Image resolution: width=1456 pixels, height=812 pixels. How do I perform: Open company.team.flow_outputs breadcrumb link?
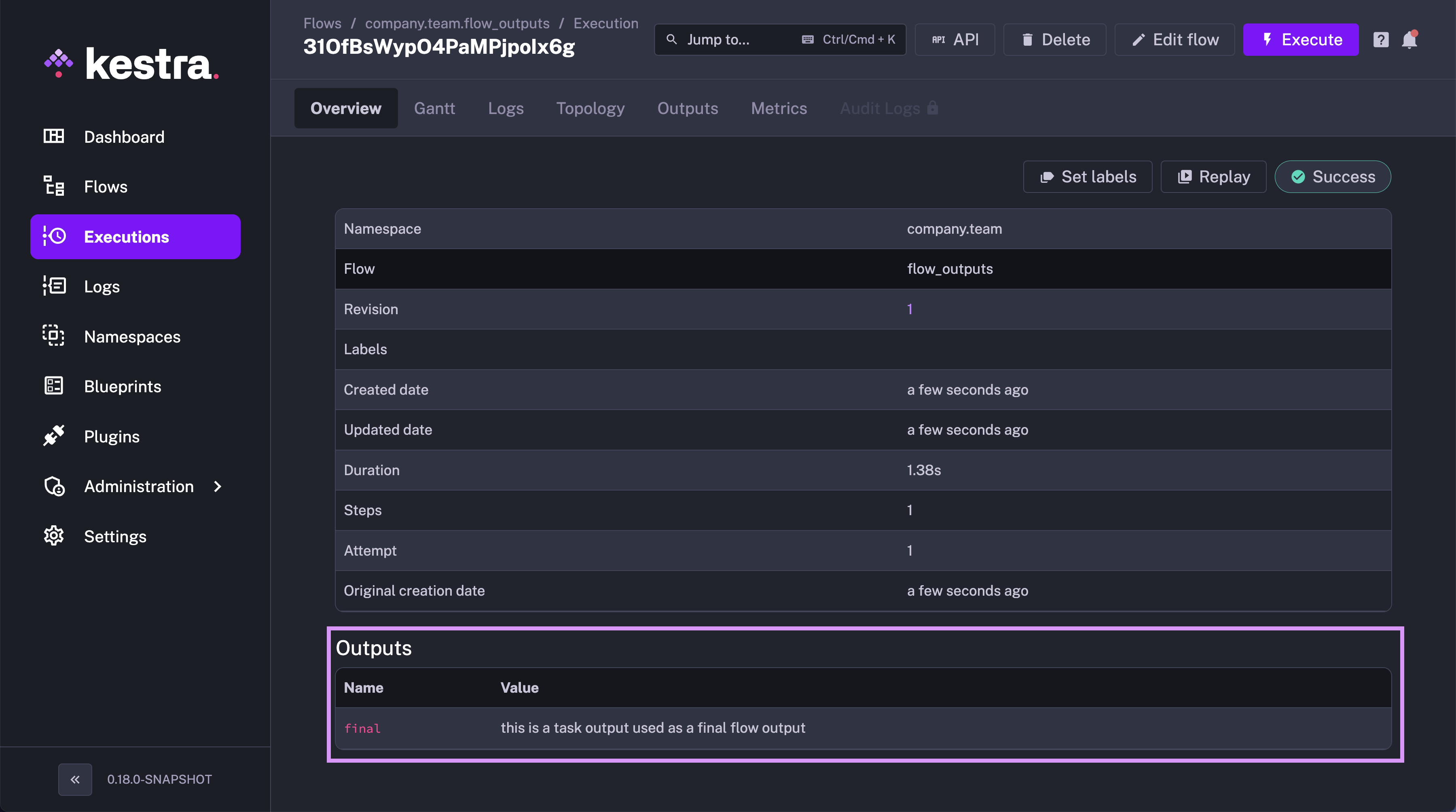[x=457, y=23]
